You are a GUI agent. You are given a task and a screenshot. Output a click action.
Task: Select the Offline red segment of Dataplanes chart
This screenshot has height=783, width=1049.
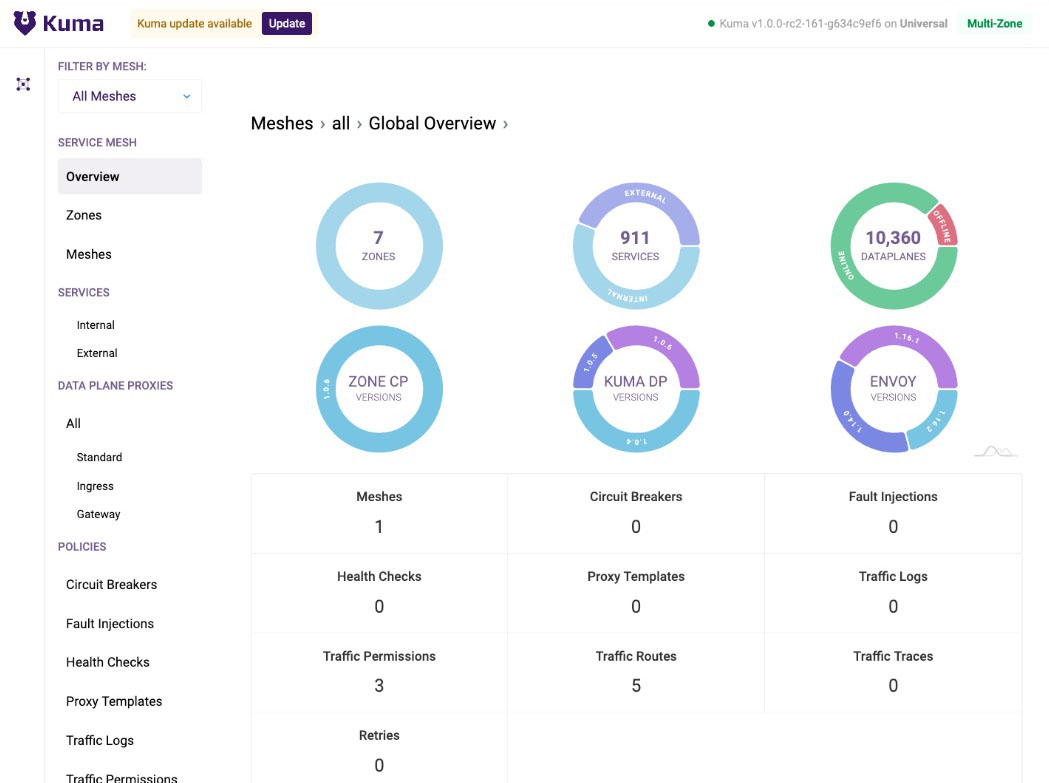pos(943,226)
